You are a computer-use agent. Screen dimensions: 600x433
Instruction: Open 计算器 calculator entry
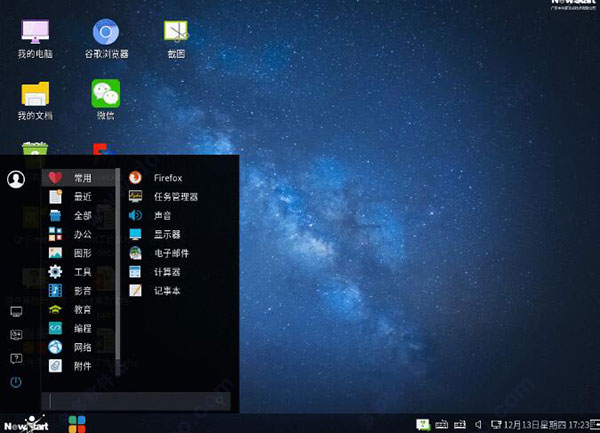(155, 272)
